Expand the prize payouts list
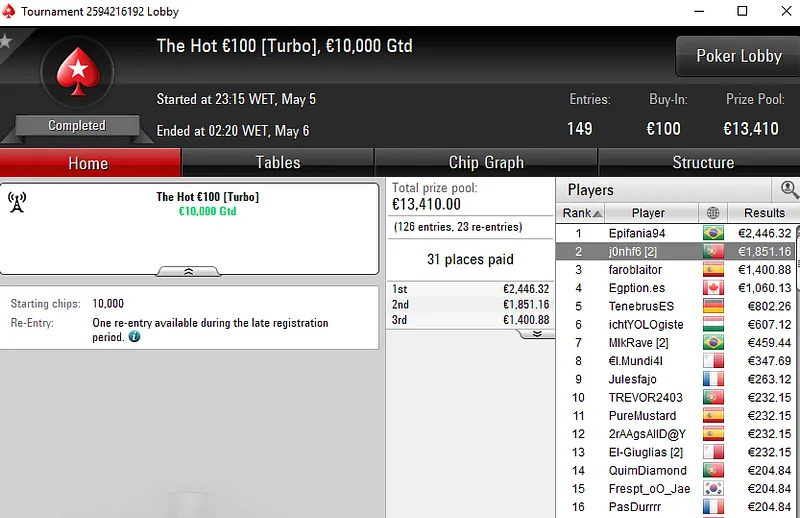The image size is (800, 518). pos(537,334)
